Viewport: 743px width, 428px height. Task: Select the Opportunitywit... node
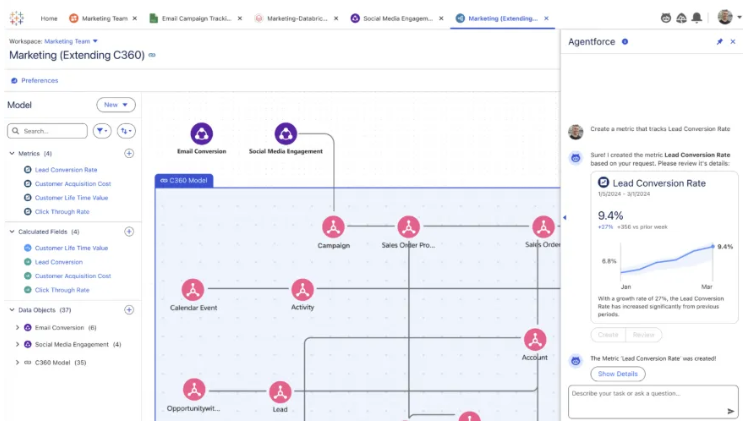pos(194,390)
